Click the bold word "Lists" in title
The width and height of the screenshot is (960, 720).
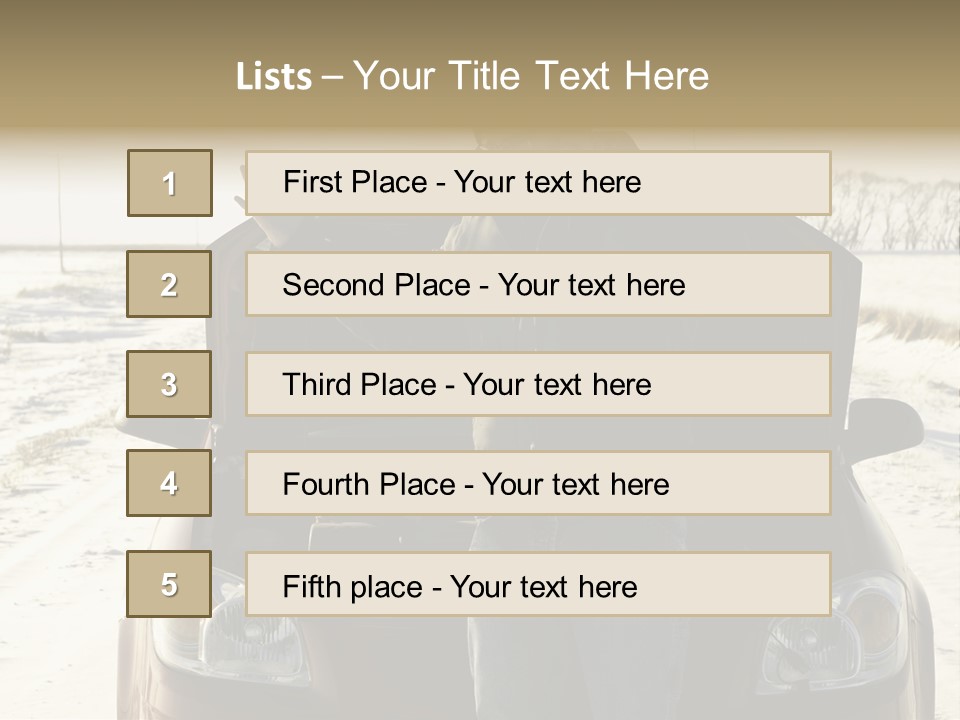pyautogui.click(x=273, y=77)
